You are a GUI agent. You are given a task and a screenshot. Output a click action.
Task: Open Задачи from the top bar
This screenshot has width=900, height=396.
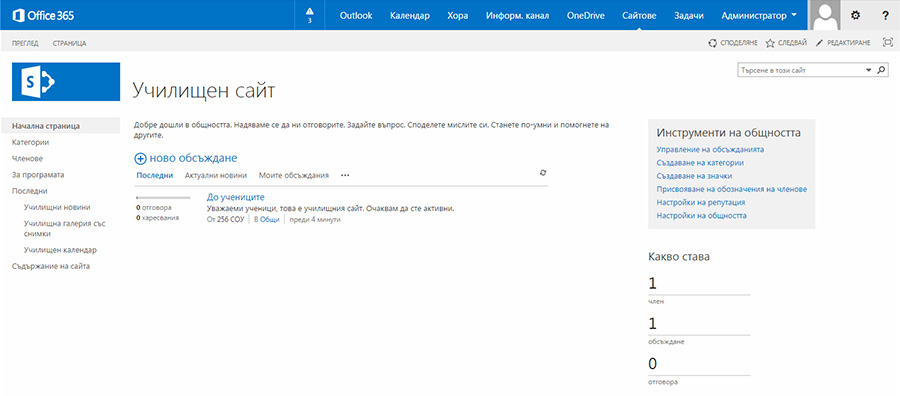pyautogui.click(x=689, y=15)
